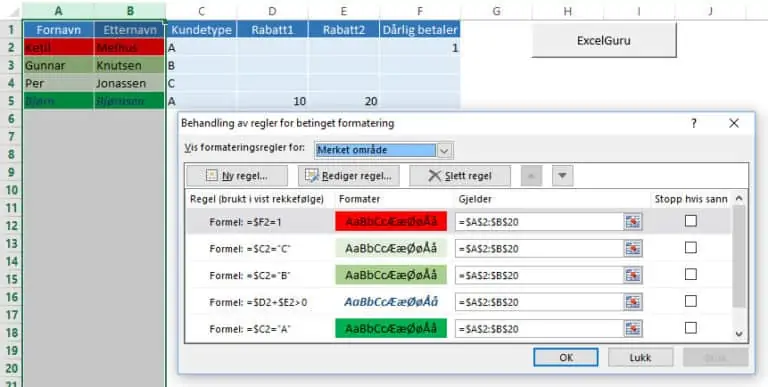Click cell containing Jonassen
768x387 pixels.
(x=130, y=83)
